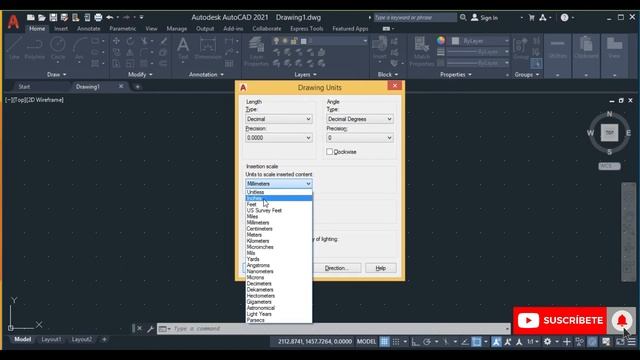The height and width of the screenshot is (360, 640).
Task: Select the Move tool in Modify panel
Action: coord(116,41)
